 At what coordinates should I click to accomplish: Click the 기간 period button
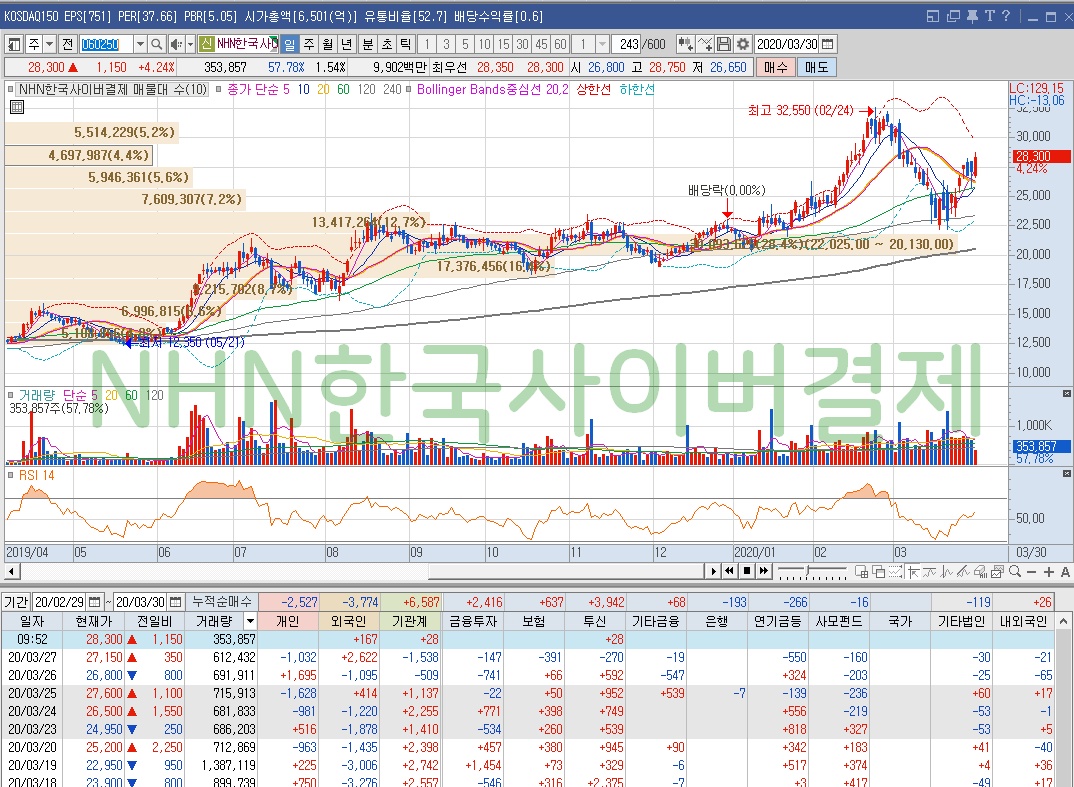[x=16, y=602]
